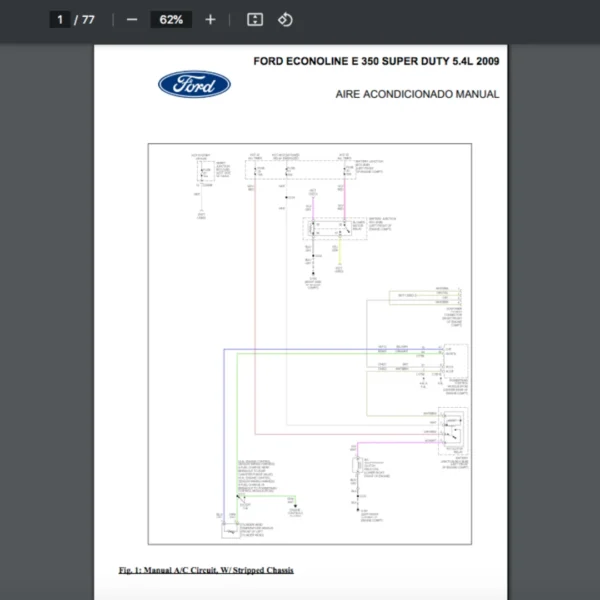This screenshot has height=600, width=600.
Task: Click the title 'FORD ECONOLINE E 350 SUPER DUTY 5.4L 2009'
Action: tap(376, 61)
